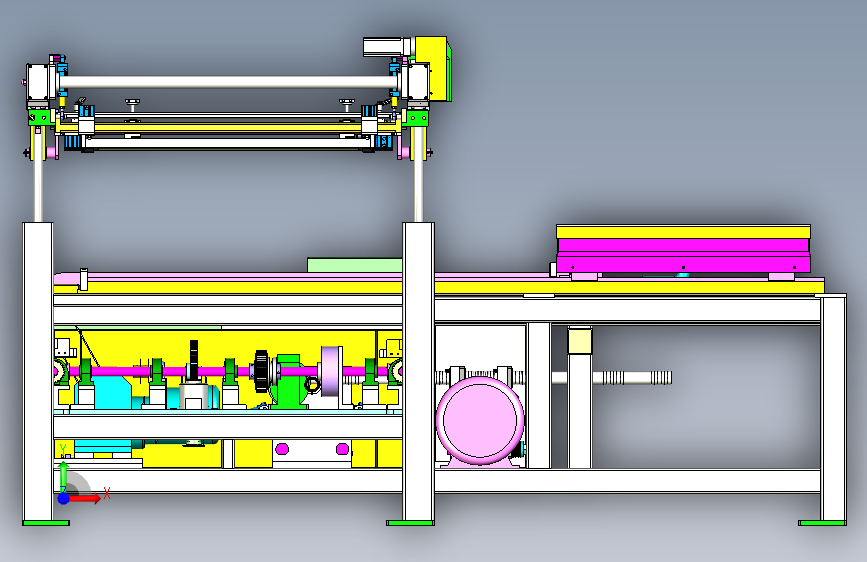Select the left magenta circle on the lower plate
The image size is (867, 562).
pyautogui.click(x=282, y=449)
